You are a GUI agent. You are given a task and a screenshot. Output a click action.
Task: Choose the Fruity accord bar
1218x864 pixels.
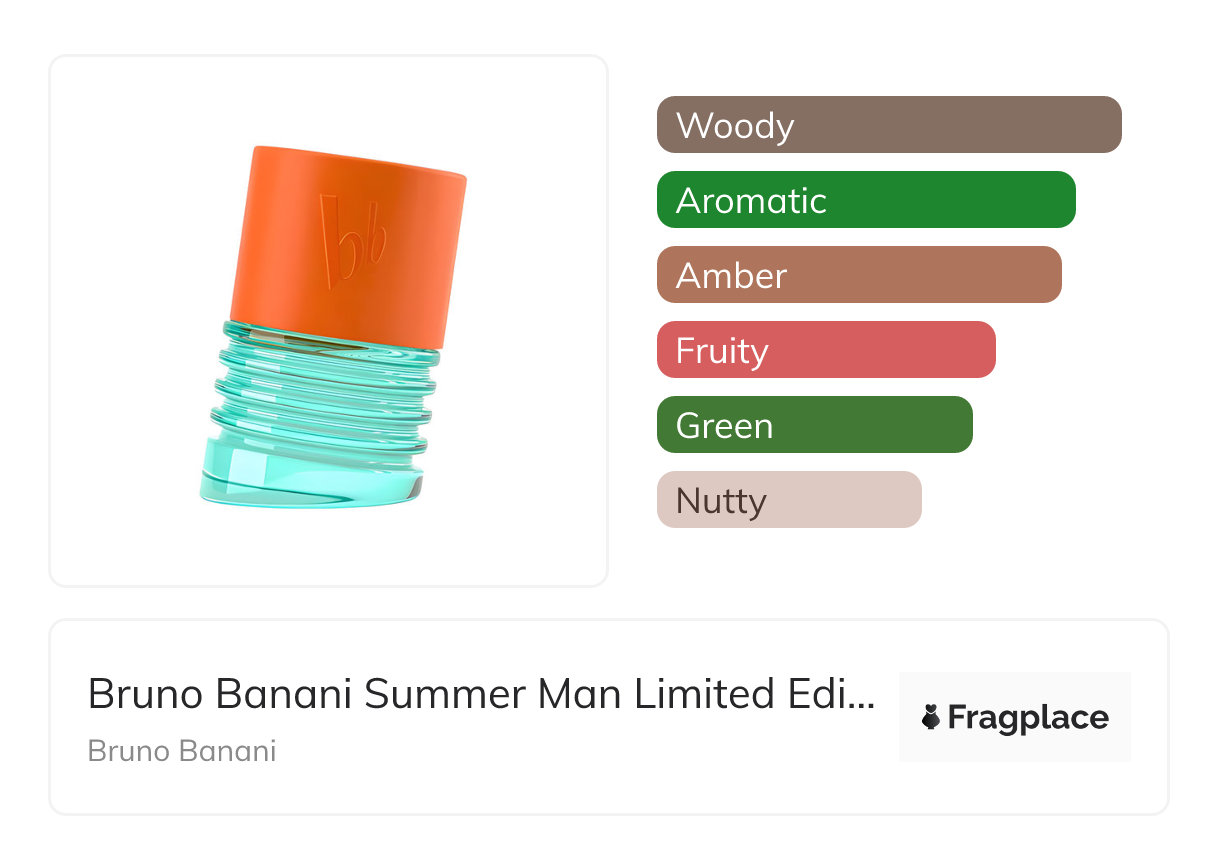coord(825,350)
